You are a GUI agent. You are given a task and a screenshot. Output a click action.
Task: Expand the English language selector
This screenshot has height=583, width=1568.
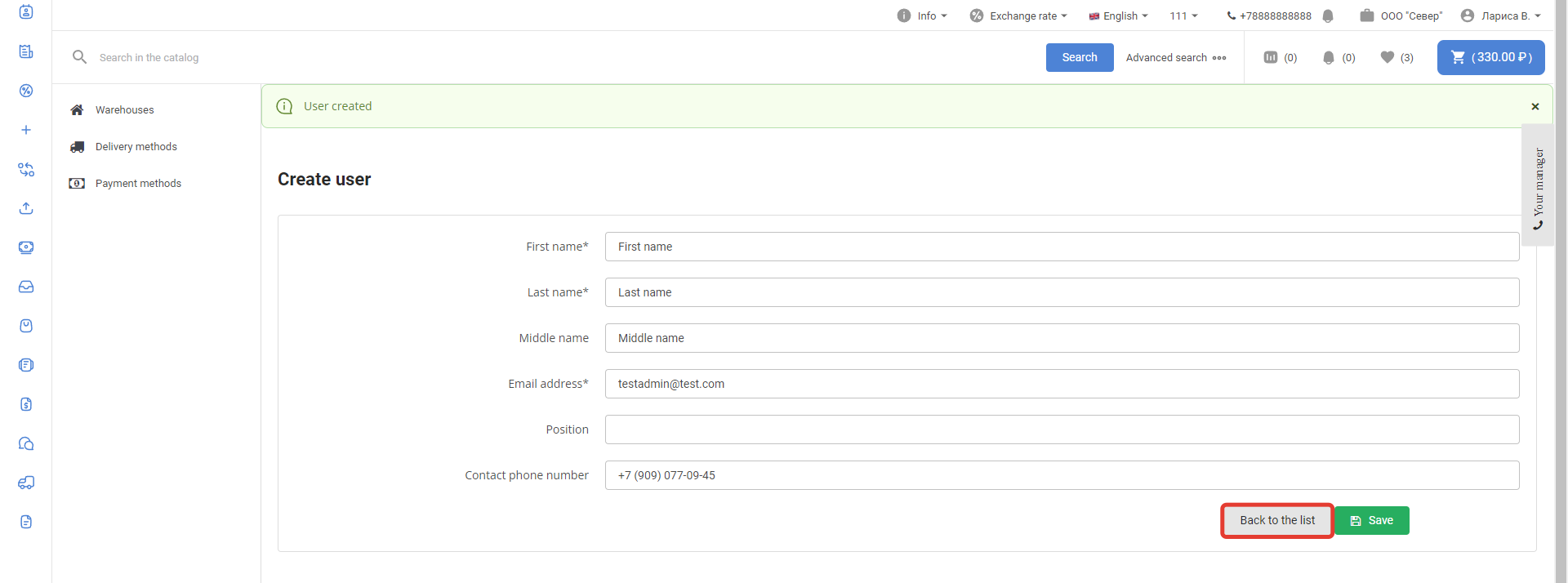click(1118, 16)
